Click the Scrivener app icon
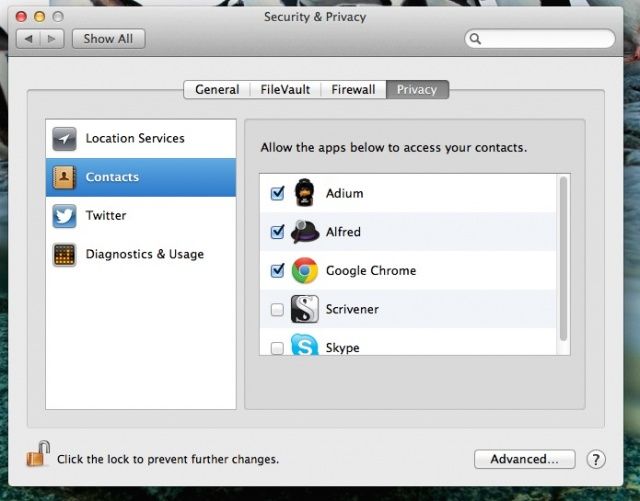 coord(305,309)
